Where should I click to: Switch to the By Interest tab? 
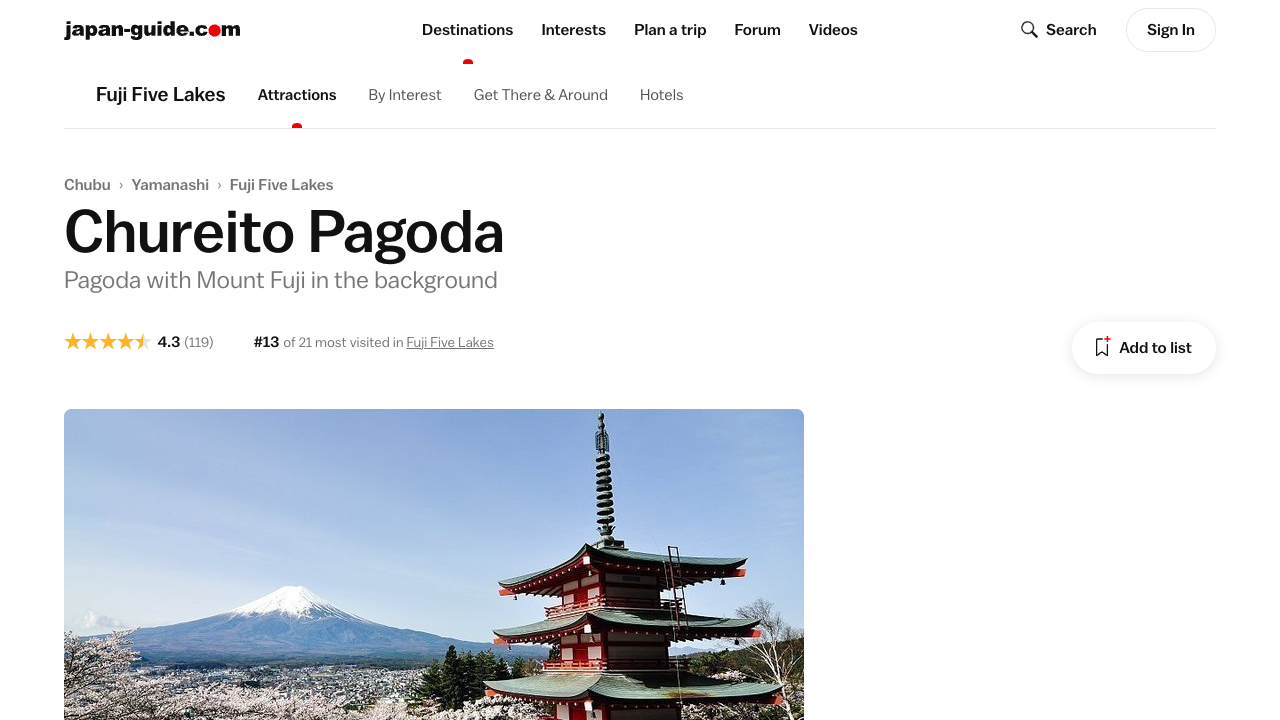[x=405, y=95]
